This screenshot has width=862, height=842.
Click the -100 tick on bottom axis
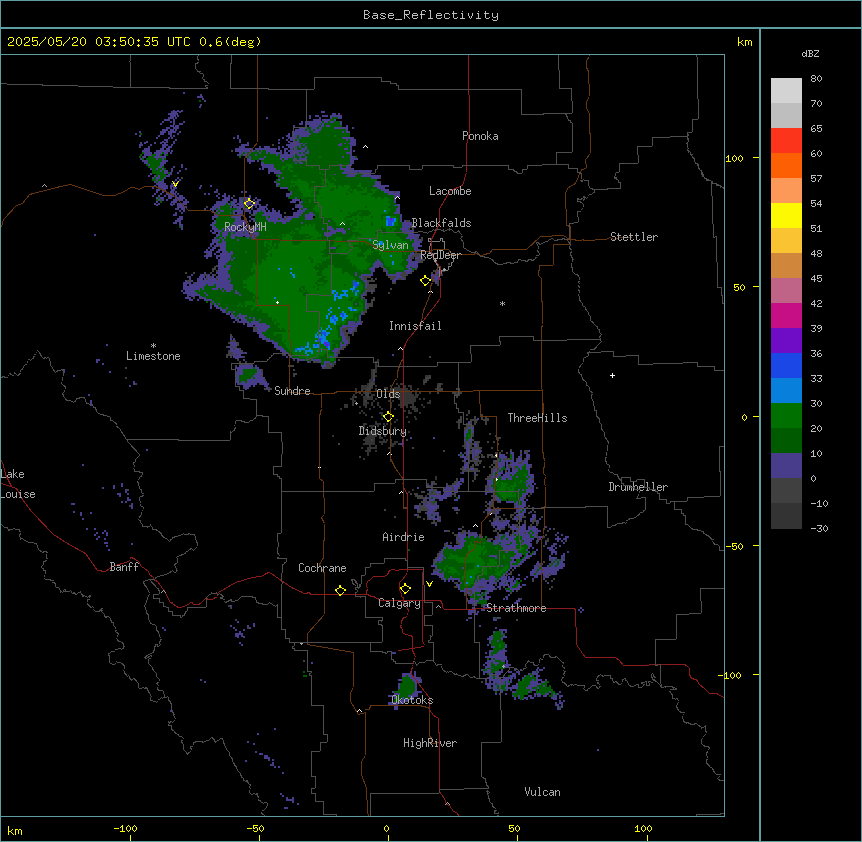point(125,828)
